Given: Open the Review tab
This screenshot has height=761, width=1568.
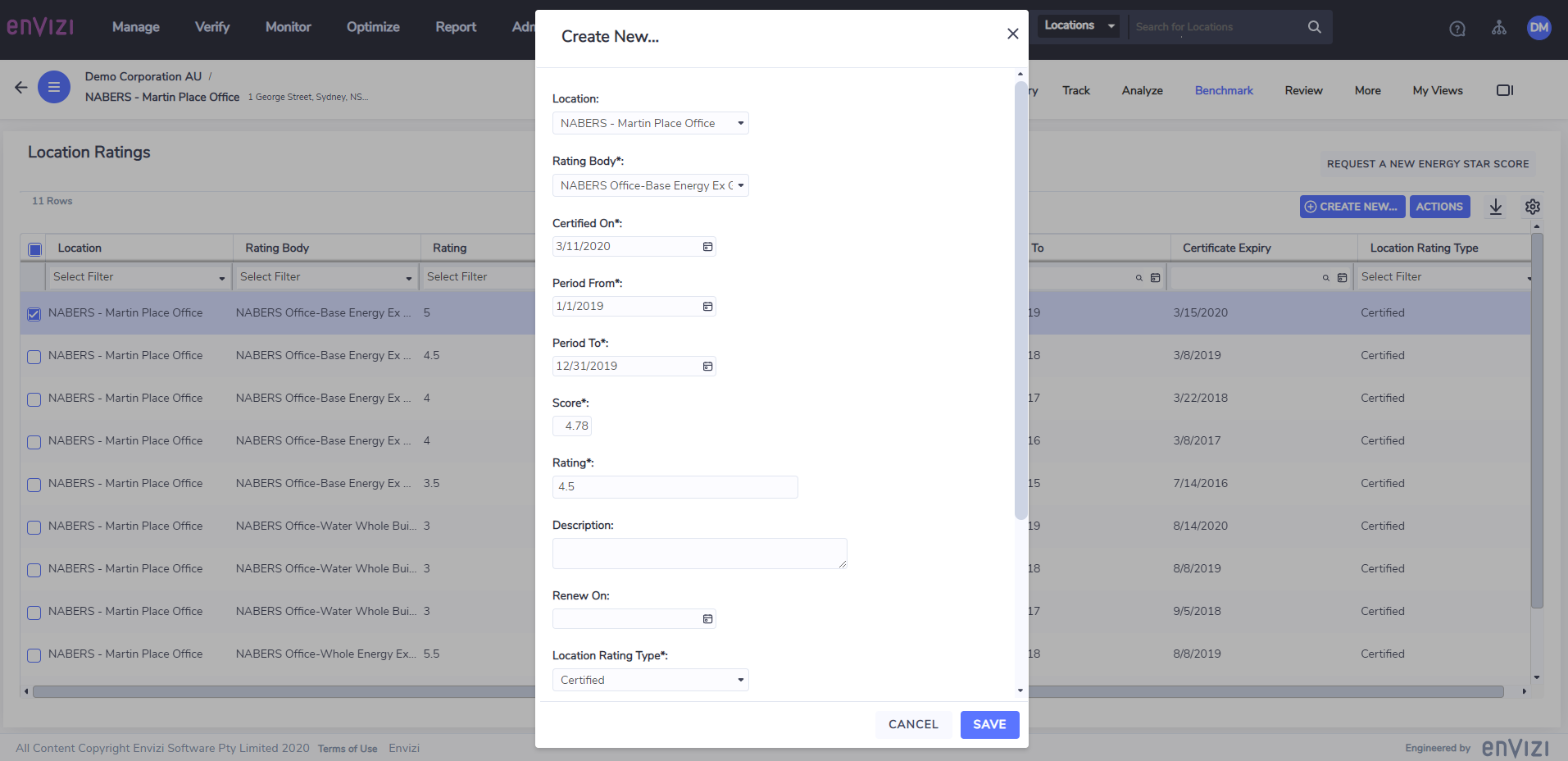Looking at the screenshot, I should tap(1303, 90).
